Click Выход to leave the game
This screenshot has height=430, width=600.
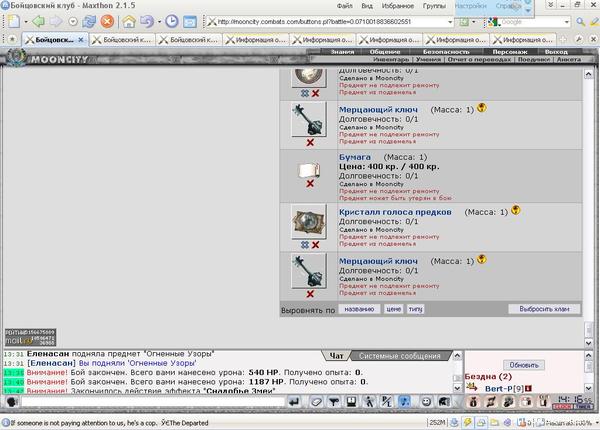(x=556, y=52)
